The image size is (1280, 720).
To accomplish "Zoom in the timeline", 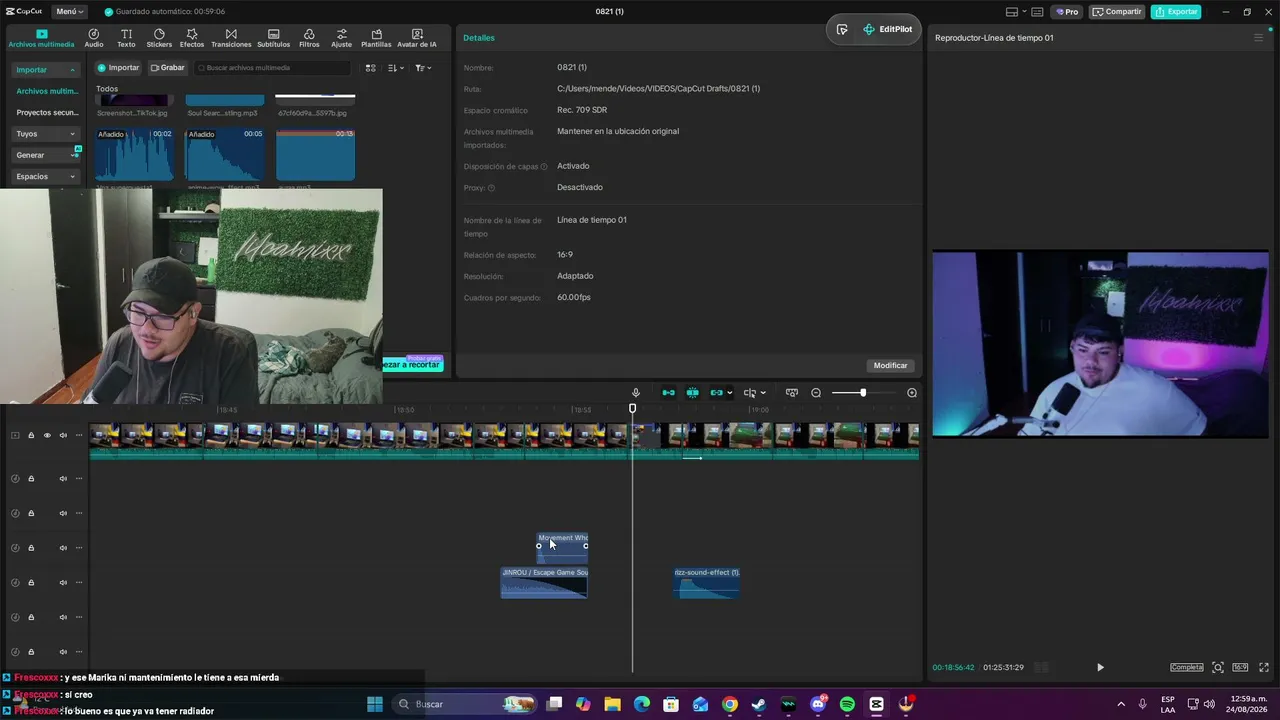I will [x=912, y=393].
